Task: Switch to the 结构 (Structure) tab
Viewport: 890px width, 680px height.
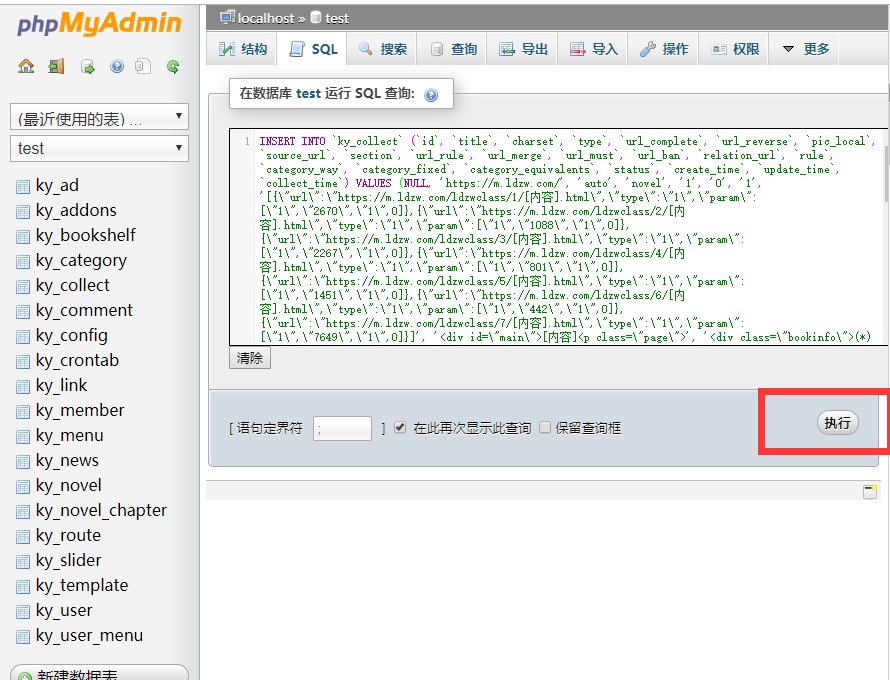Action: 242,49
